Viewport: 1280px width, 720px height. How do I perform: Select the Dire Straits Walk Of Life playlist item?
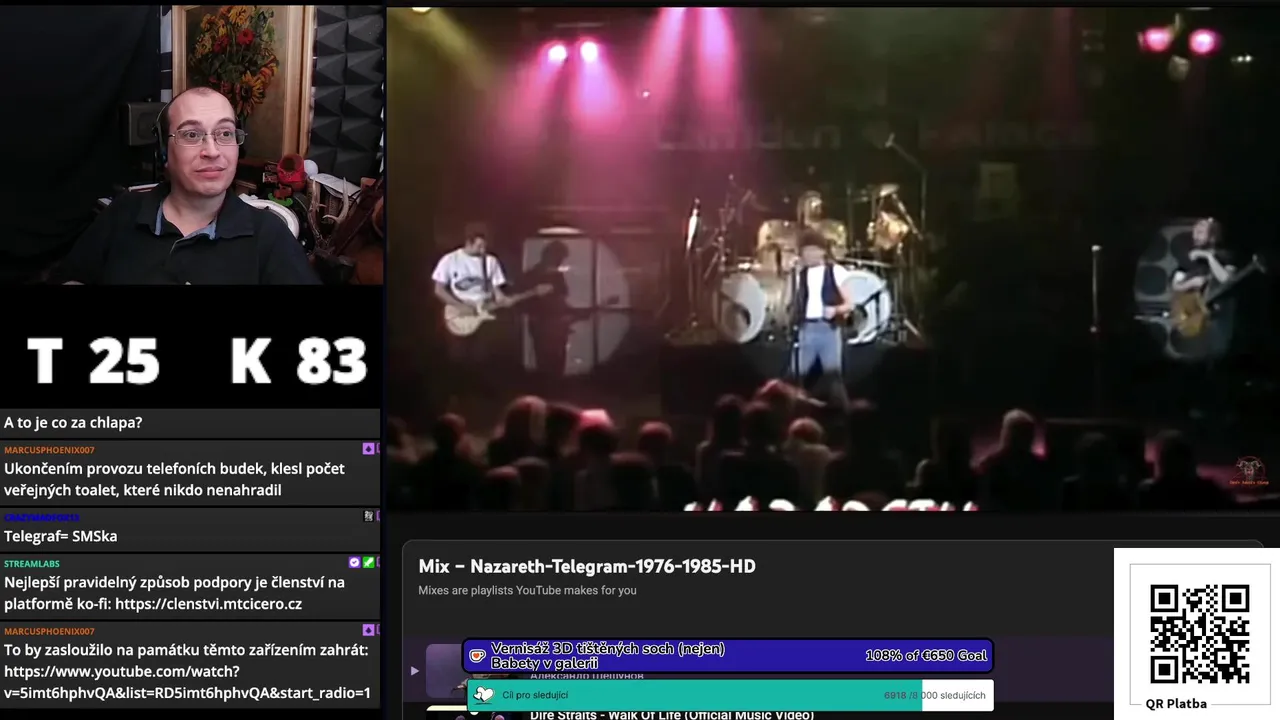click(x=670, y=714)
